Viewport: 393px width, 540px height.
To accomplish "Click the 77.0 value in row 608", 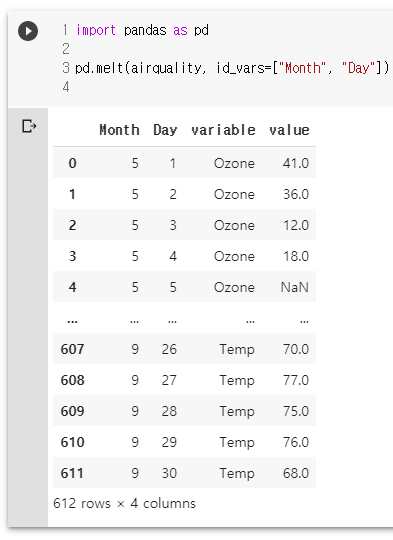I will 296,380.
